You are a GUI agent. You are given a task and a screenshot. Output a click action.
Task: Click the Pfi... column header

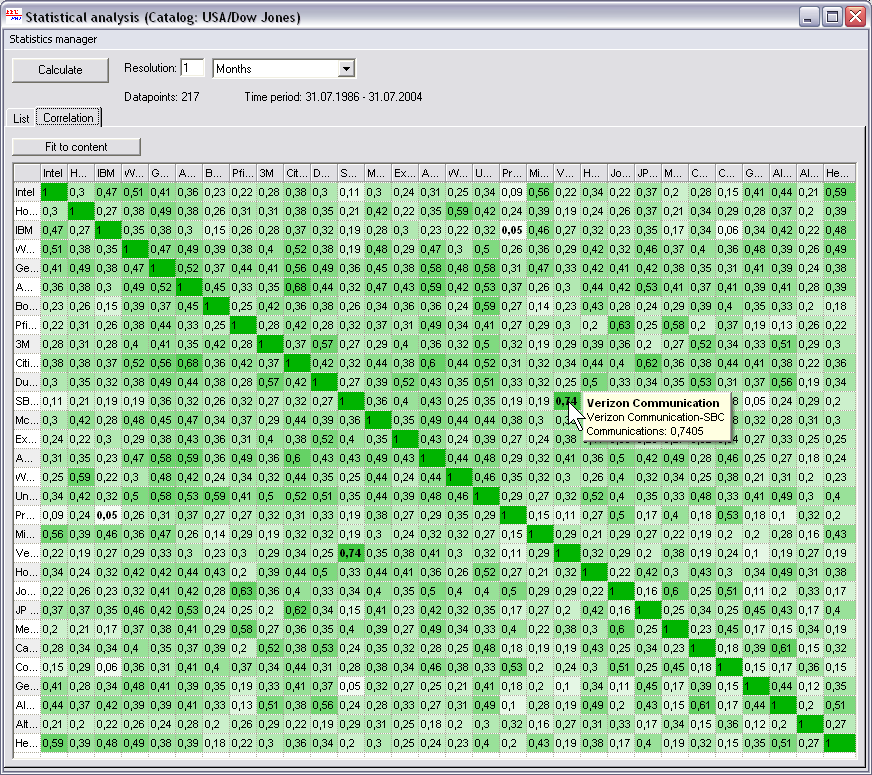point(243,172)
